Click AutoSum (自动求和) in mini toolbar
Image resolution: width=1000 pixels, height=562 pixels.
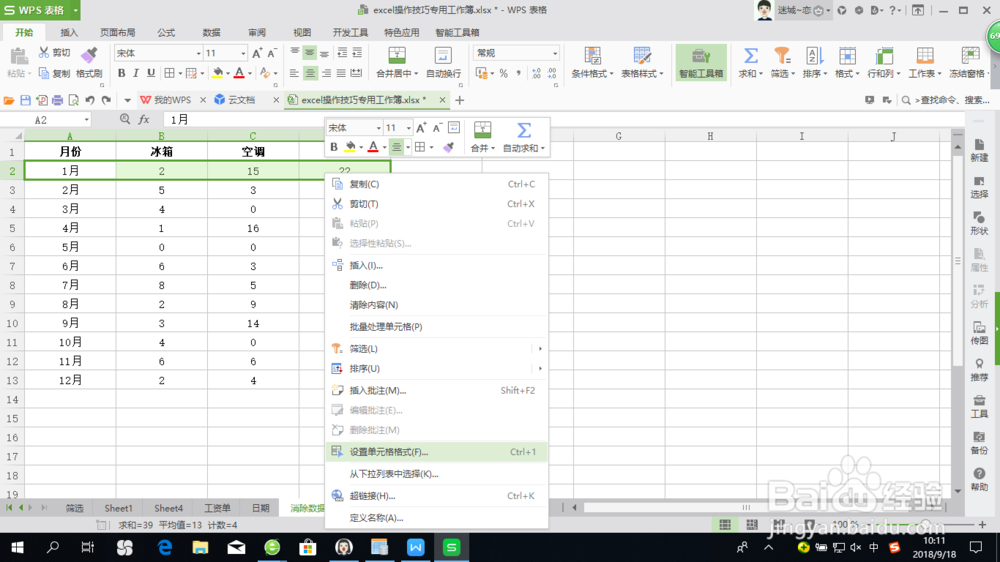(x=524, y=137)
